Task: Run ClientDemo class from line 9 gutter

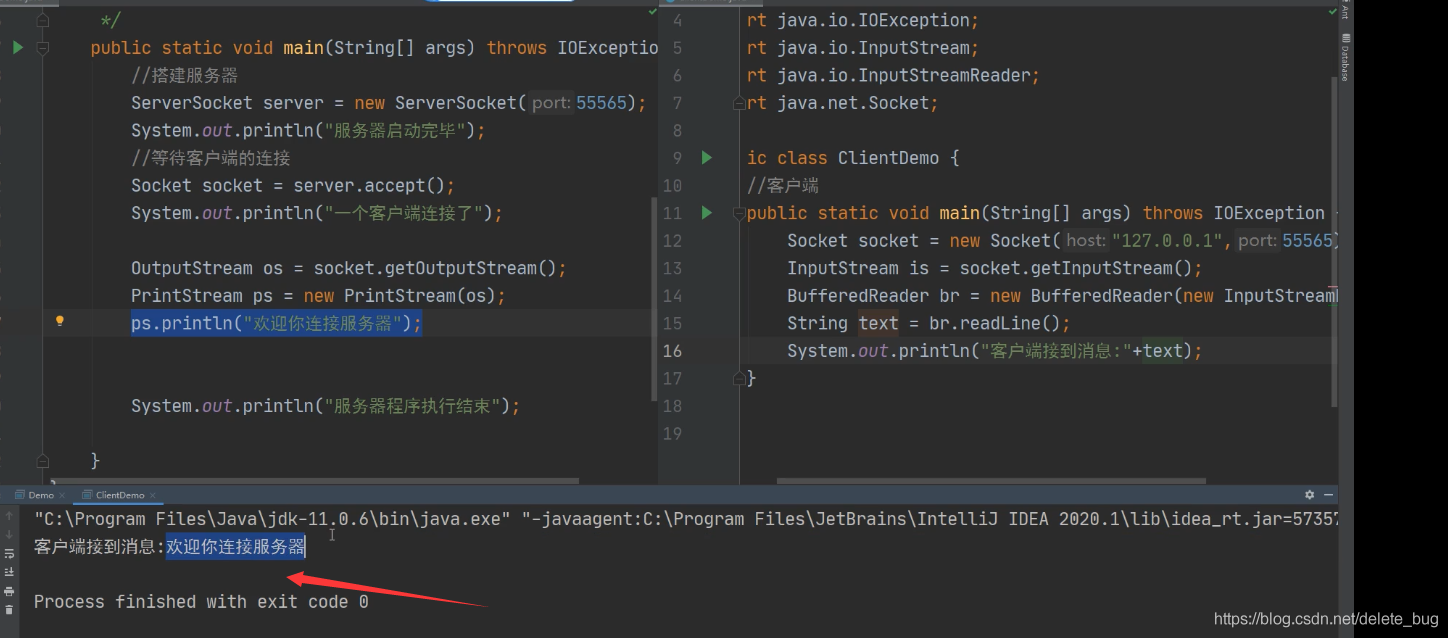Action: (707, 157)
